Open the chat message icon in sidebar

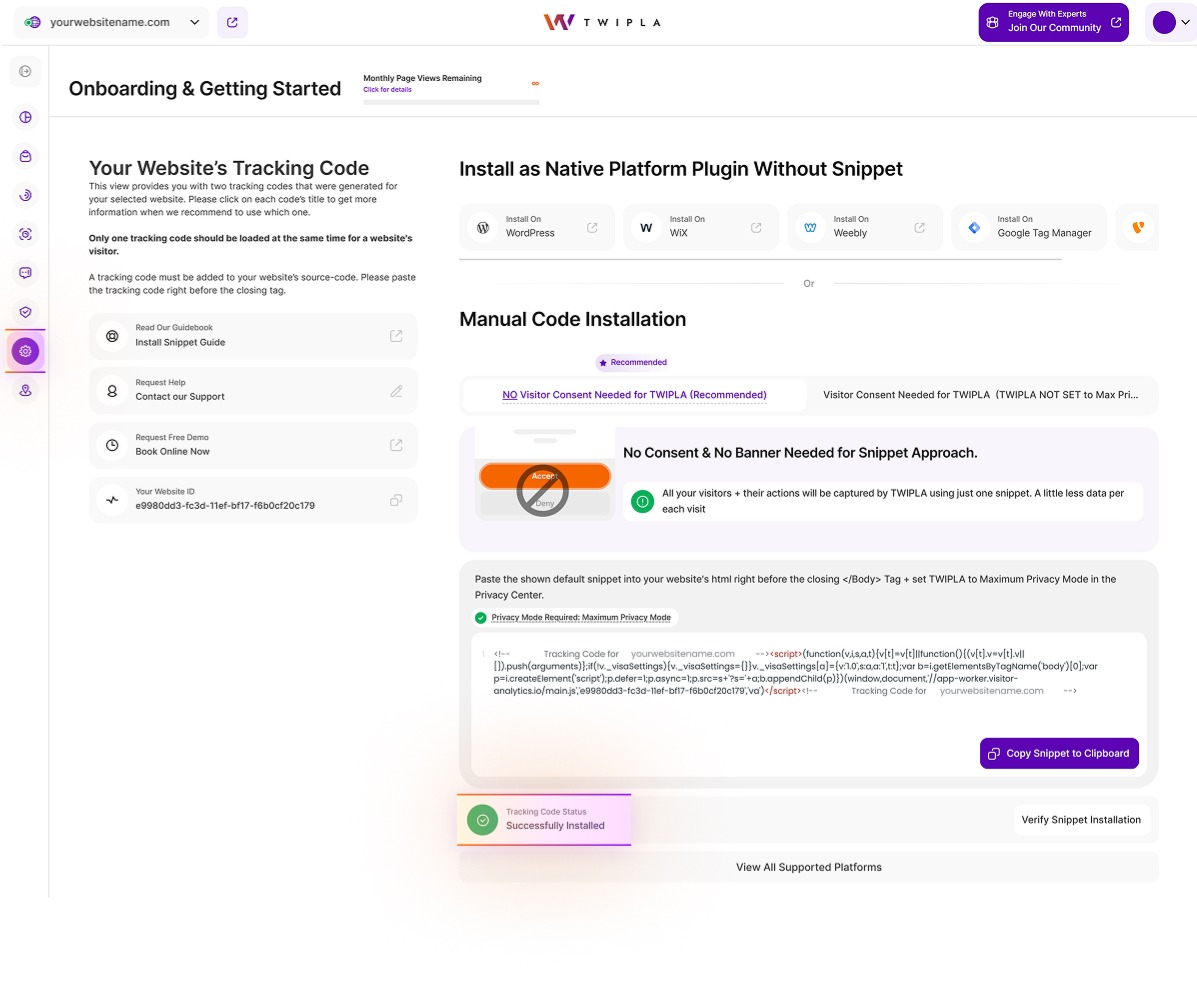coord(25,272)
